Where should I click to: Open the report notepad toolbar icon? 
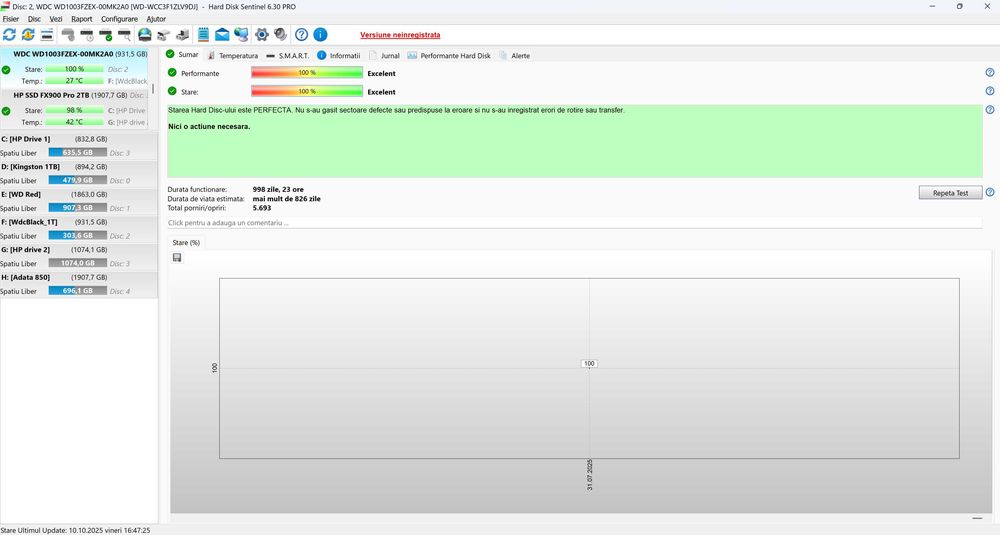pyautogui.click(x=203, y=34)
